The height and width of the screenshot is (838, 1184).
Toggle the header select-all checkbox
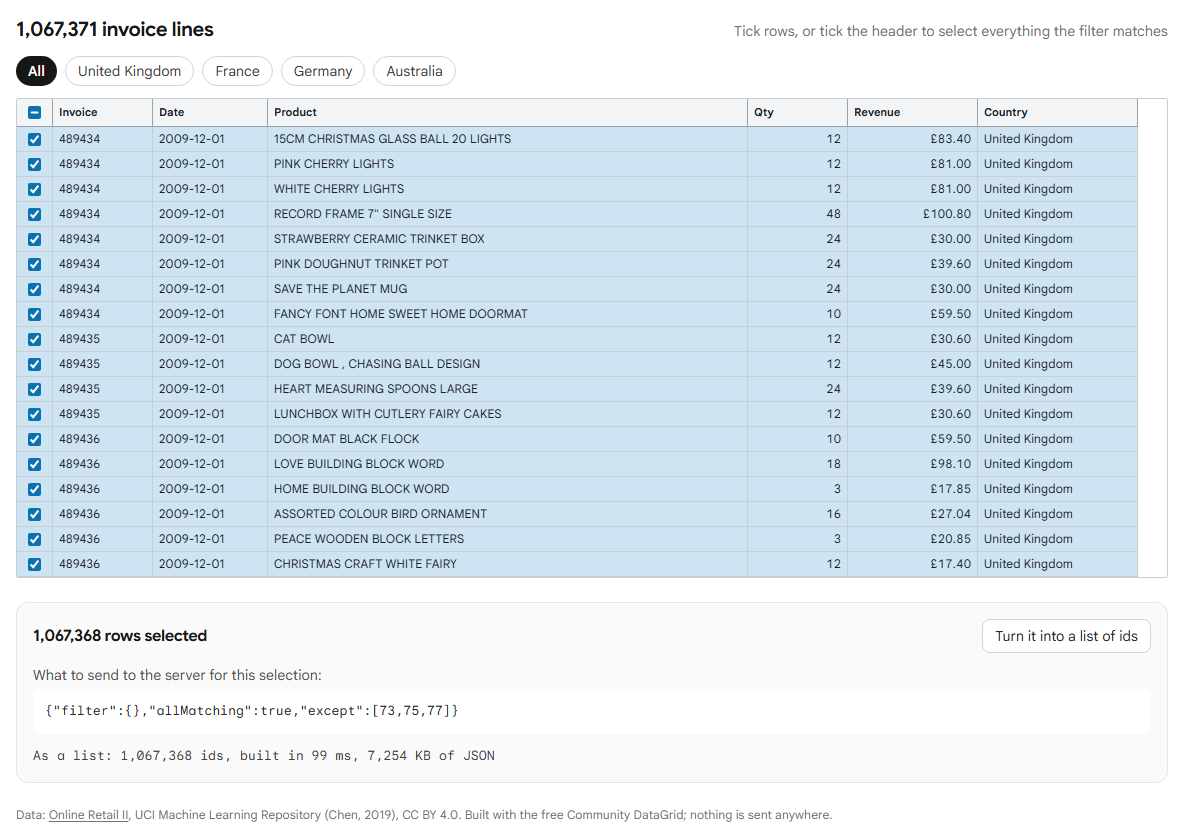coord(35,112)
